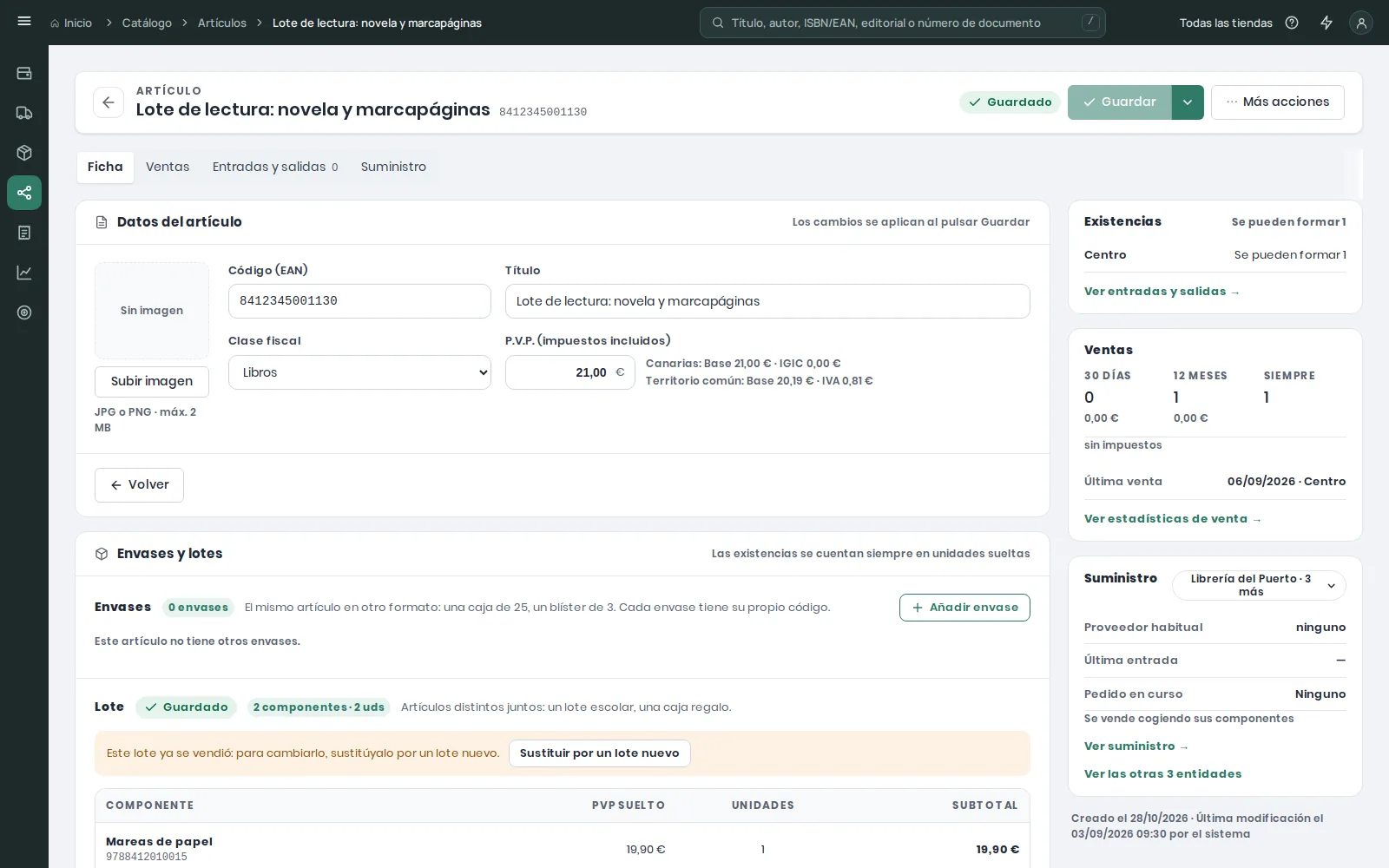1389x868 pixels.
Task: Click Sustituir por un lote nuevo
Action: coord(600,753)
